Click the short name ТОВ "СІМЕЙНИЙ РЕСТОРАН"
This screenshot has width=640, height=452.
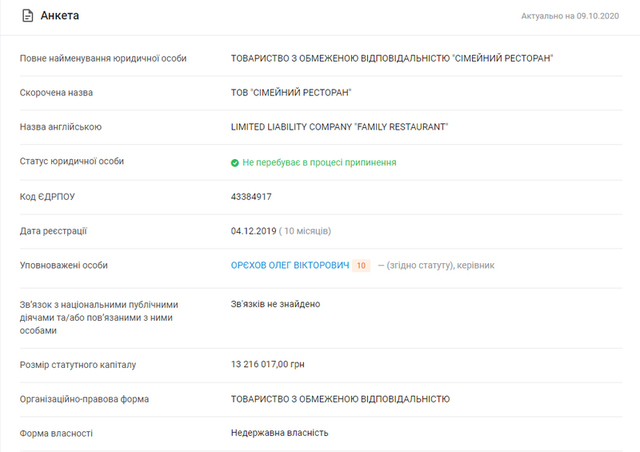pos(291,93)
